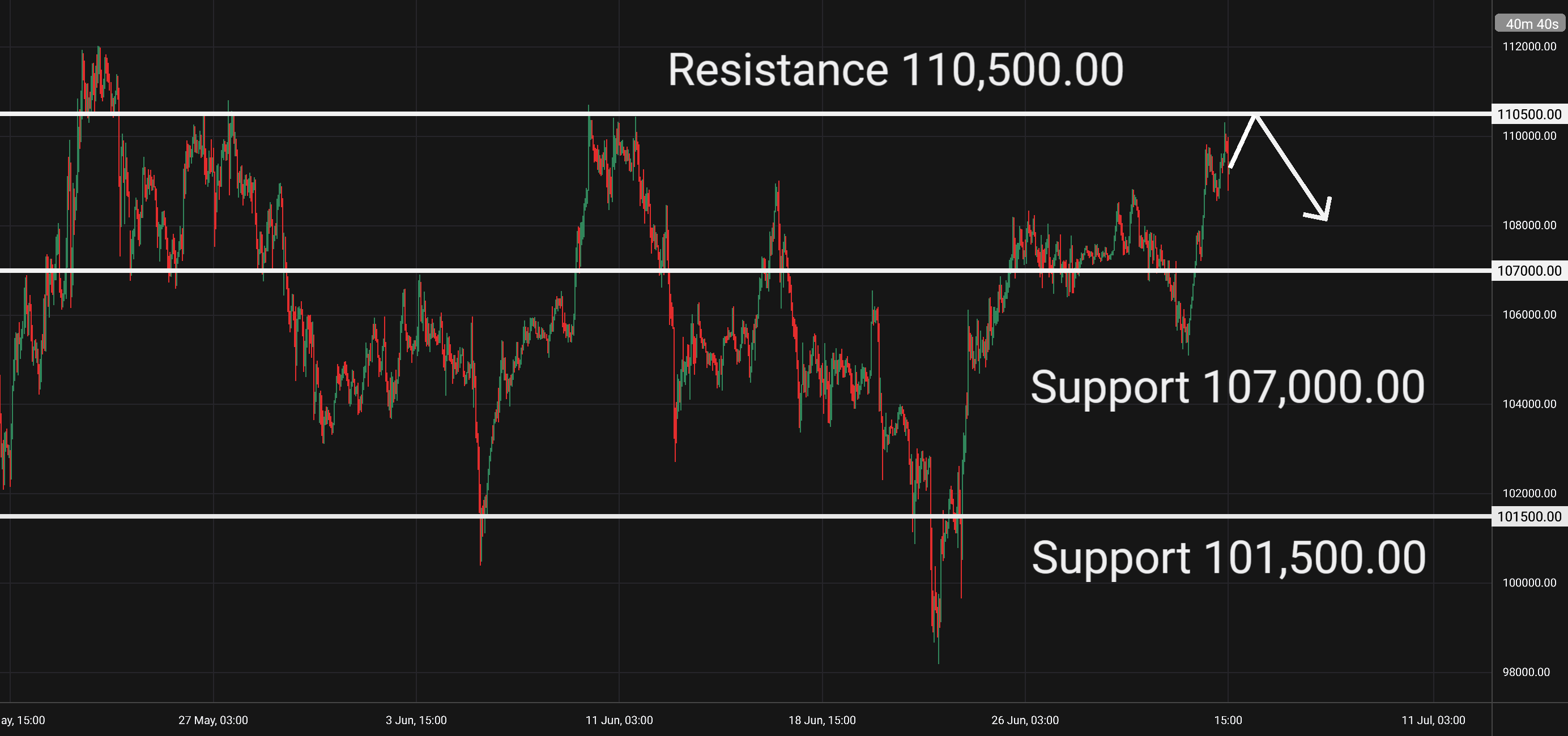Click the 27 May, 03:00 time axis label

[213, 720]
